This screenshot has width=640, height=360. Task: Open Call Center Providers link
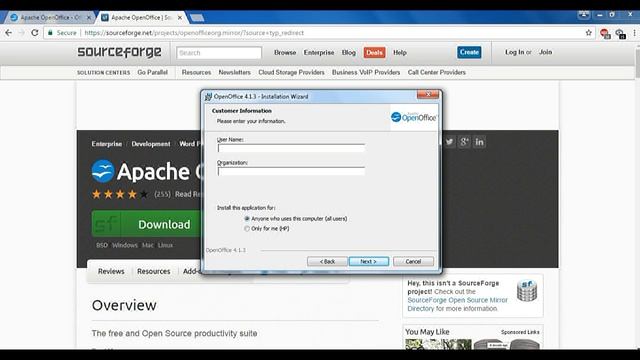[x=436, y=72]
